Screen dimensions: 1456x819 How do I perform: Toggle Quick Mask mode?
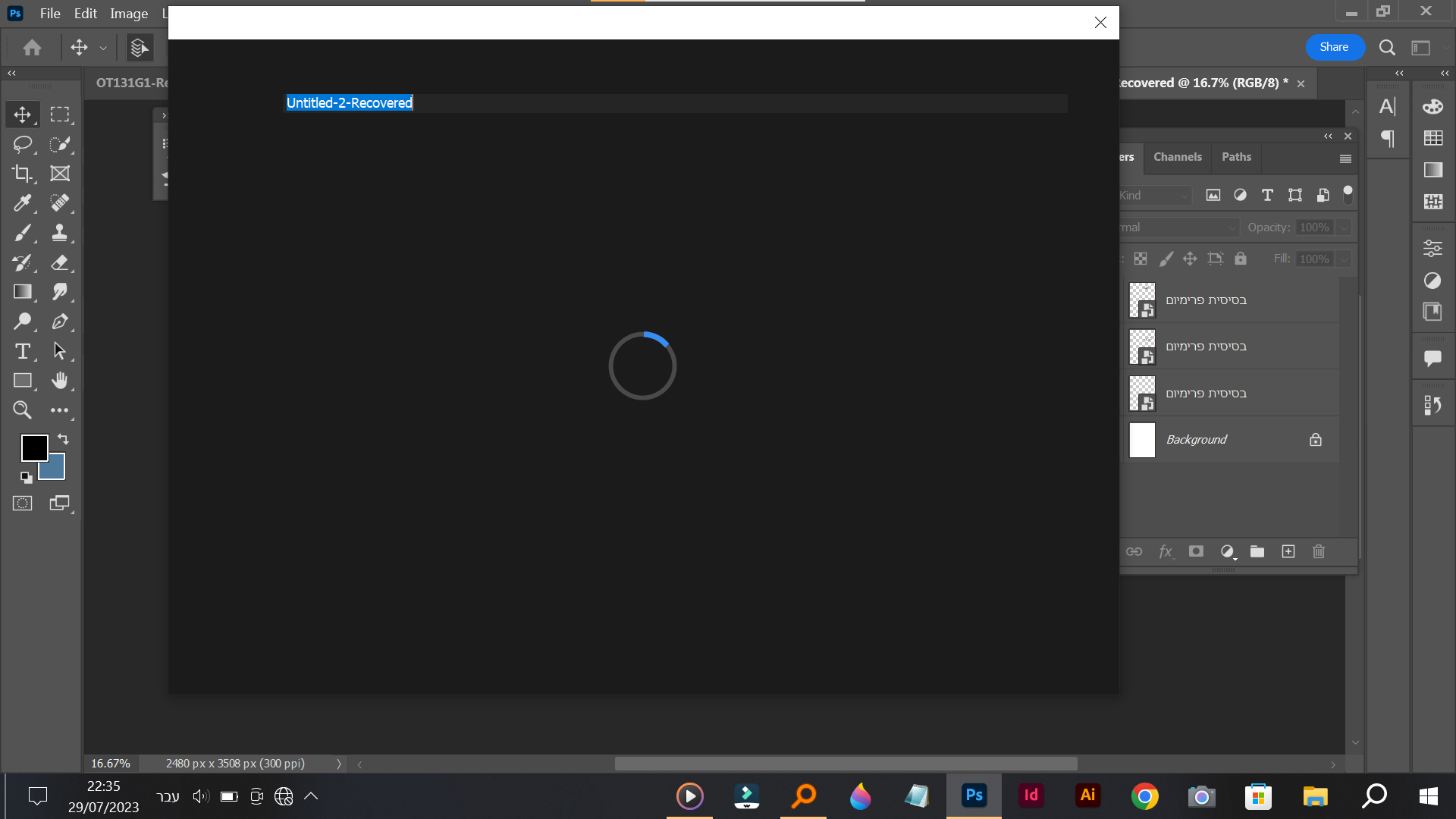coord(23,504)
